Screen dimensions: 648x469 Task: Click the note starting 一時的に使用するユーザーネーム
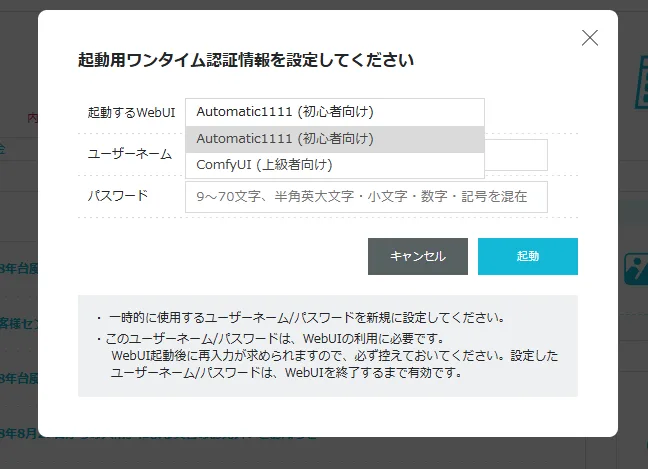[x=300, y=318]
